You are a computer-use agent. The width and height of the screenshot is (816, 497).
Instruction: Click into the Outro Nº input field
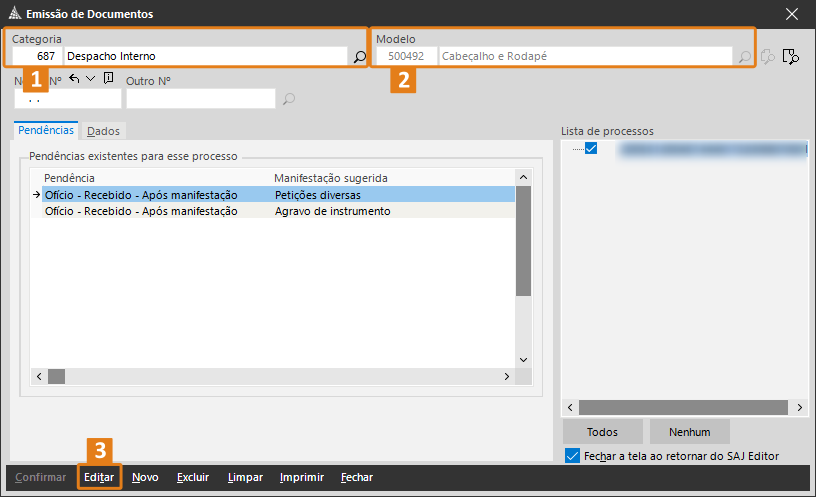(x=200, y=98)
